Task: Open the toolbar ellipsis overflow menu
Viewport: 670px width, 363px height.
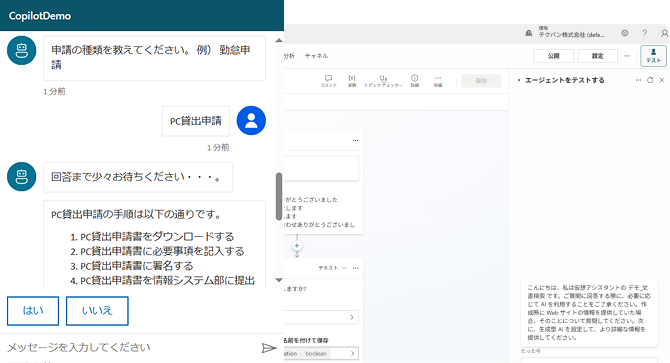Action: [x=438, y=81]
